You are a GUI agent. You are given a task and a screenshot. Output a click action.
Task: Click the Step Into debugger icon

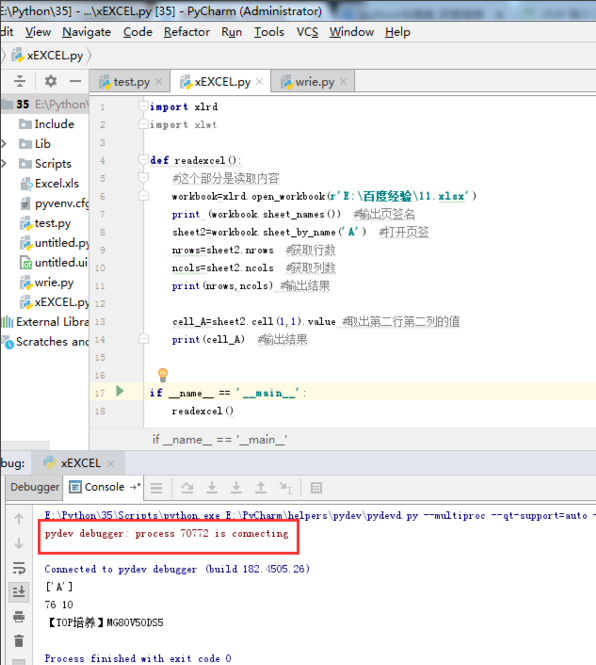[212, 488]
